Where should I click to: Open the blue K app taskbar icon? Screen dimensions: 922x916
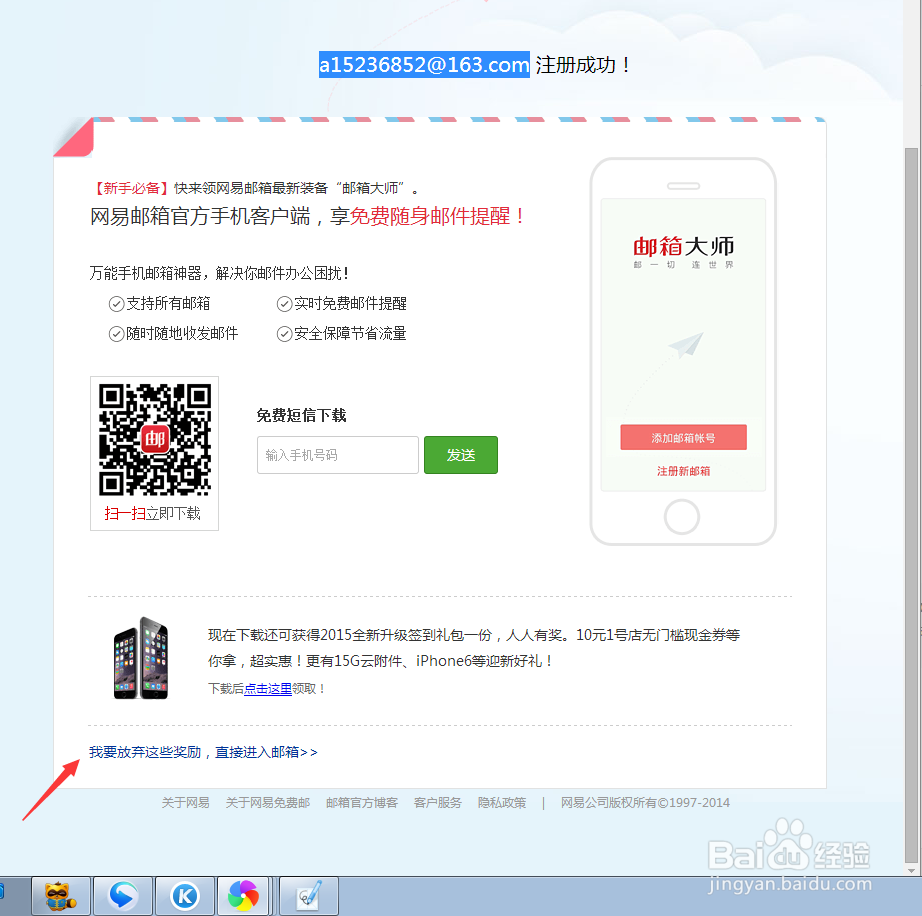(185, 896)
